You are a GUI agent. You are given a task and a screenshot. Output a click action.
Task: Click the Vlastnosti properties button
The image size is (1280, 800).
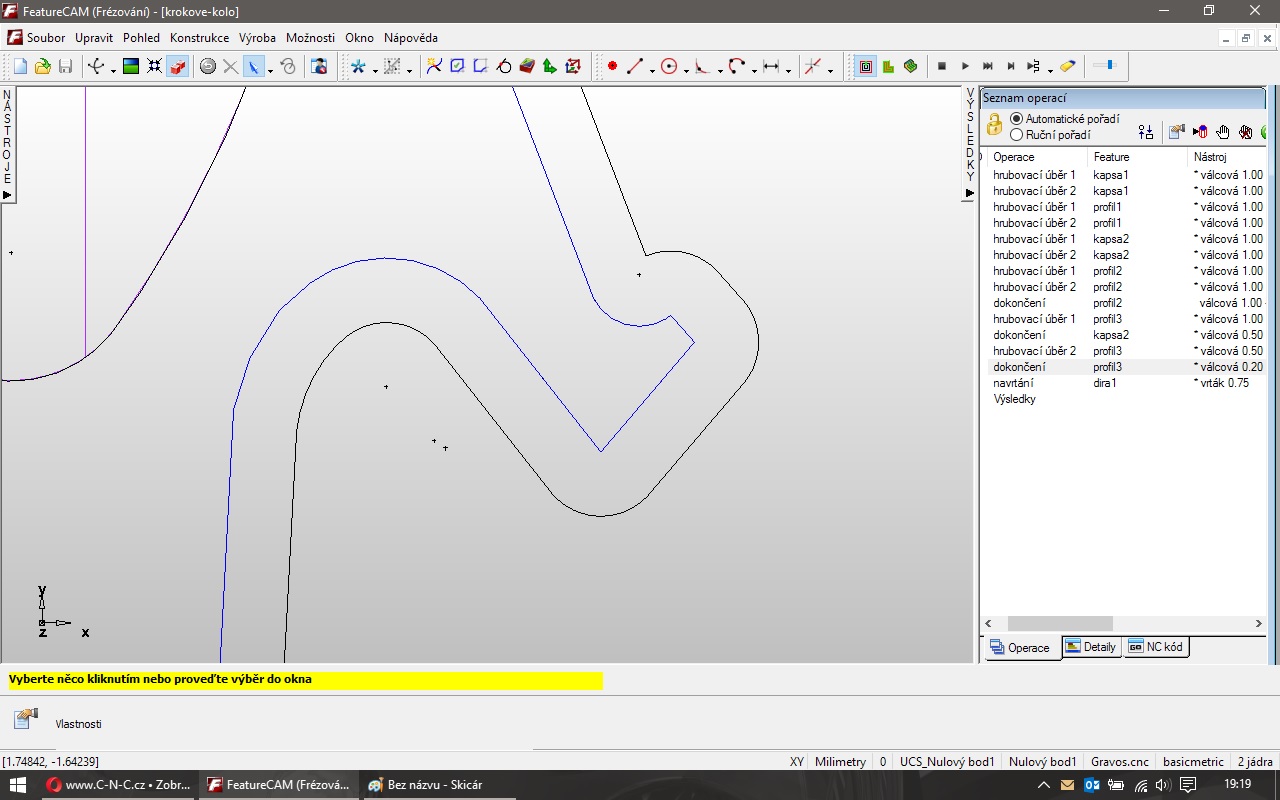[x=26, y=719]
